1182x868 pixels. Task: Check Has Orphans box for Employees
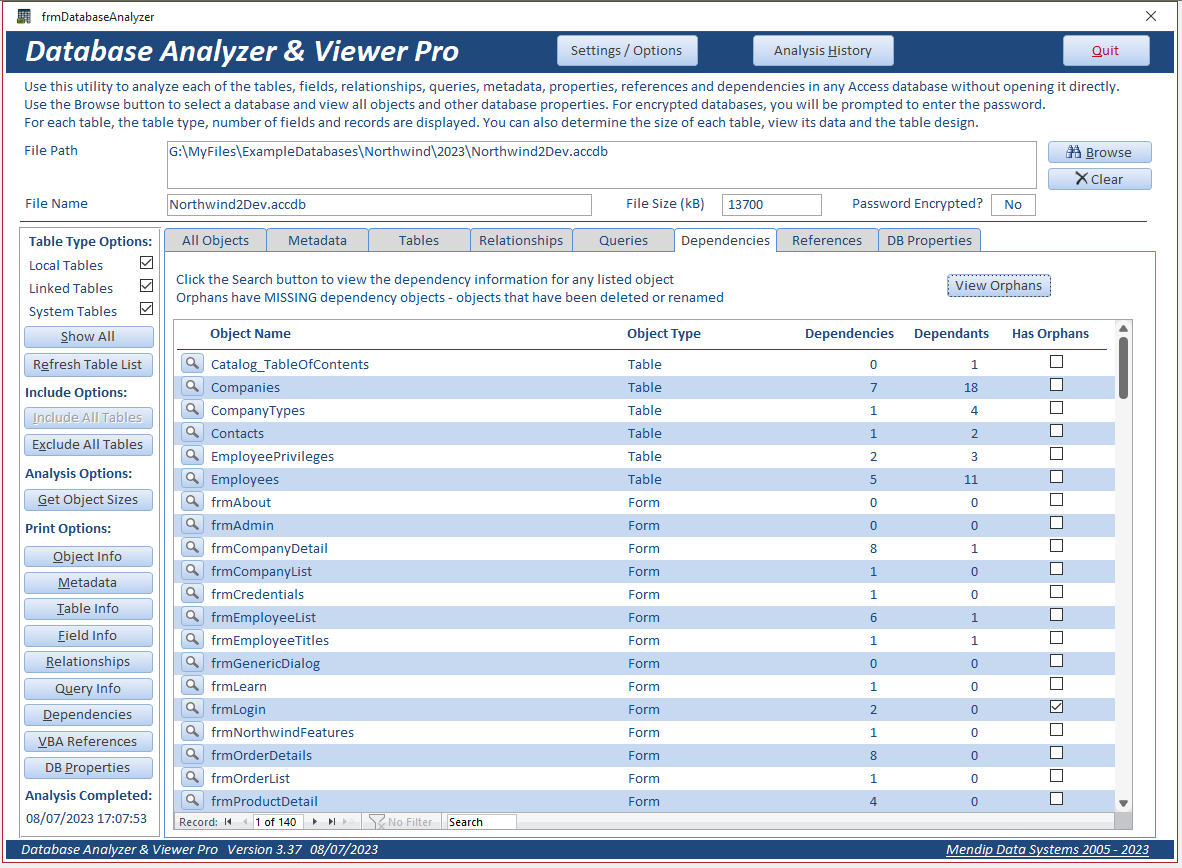pos(1056,477)
